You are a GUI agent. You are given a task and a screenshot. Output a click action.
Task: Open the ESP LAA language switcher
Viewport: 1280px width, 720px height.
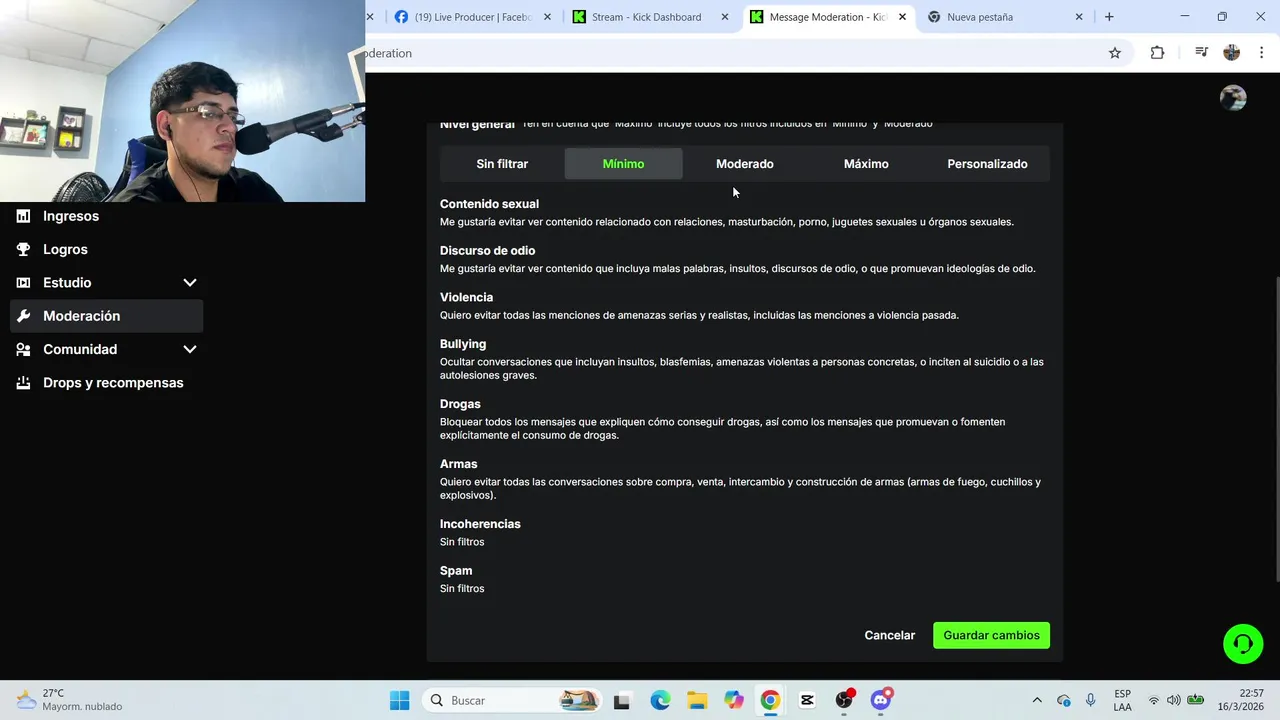[1123, 700]
